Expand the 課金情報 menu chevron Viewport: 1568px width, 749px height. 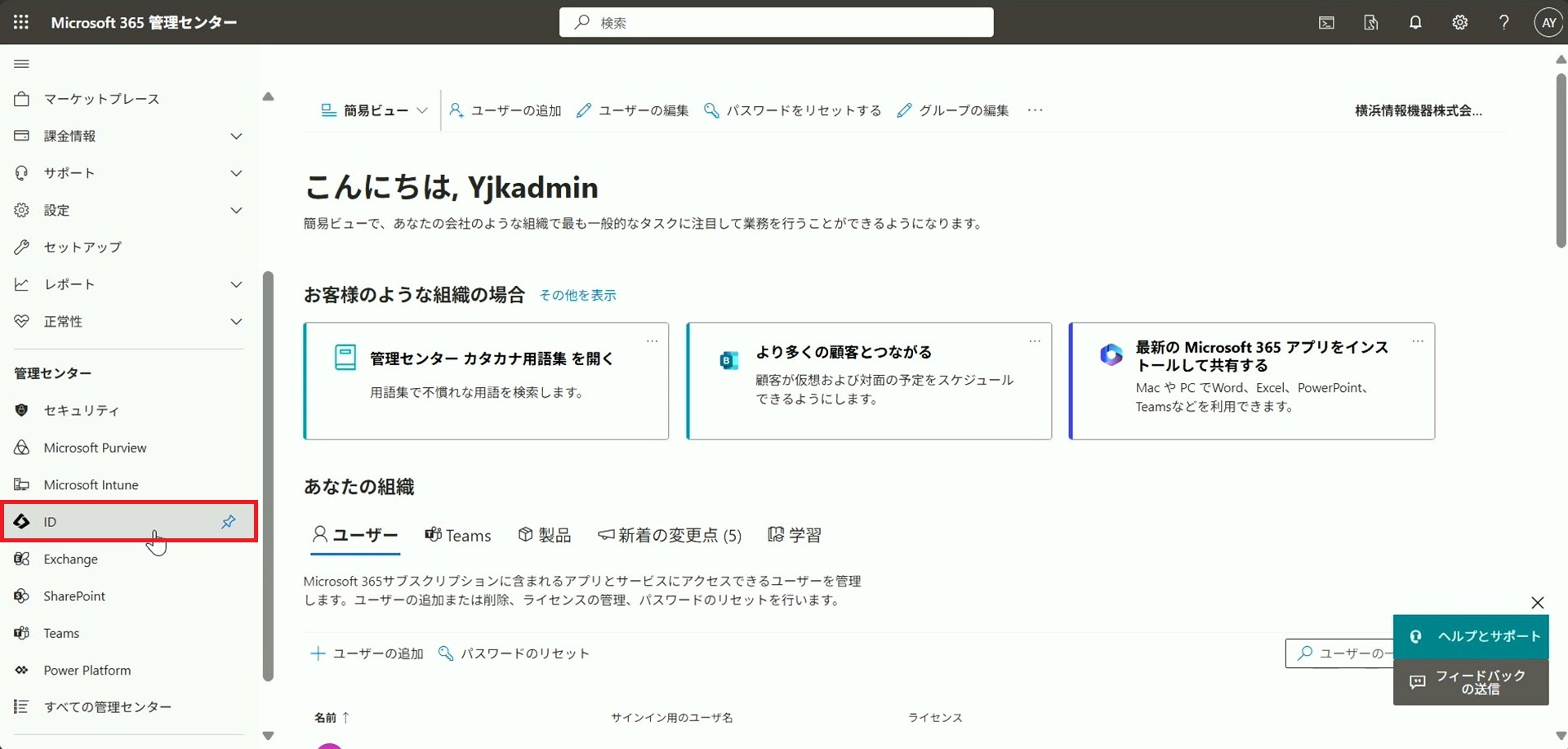236,136
